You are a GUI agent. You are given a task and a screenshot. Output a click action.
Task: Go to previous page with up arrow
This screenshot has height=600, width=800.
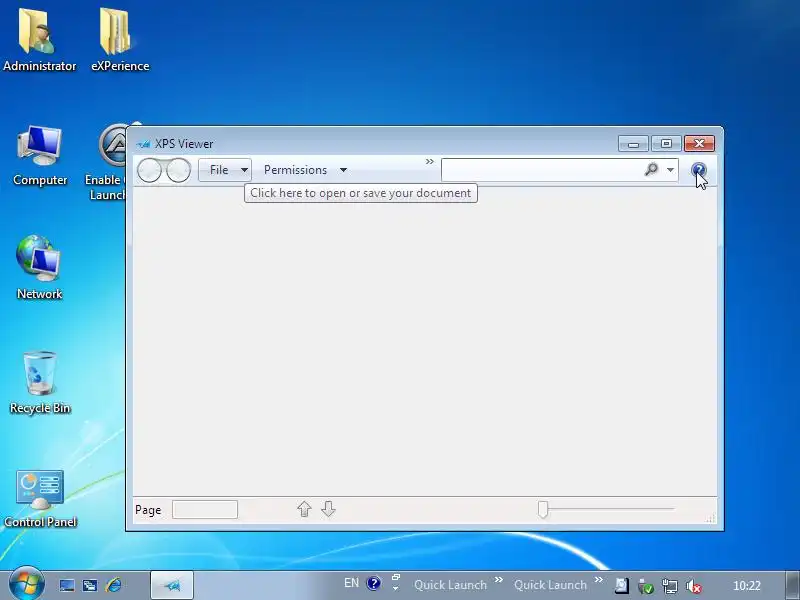pos(304,509)
